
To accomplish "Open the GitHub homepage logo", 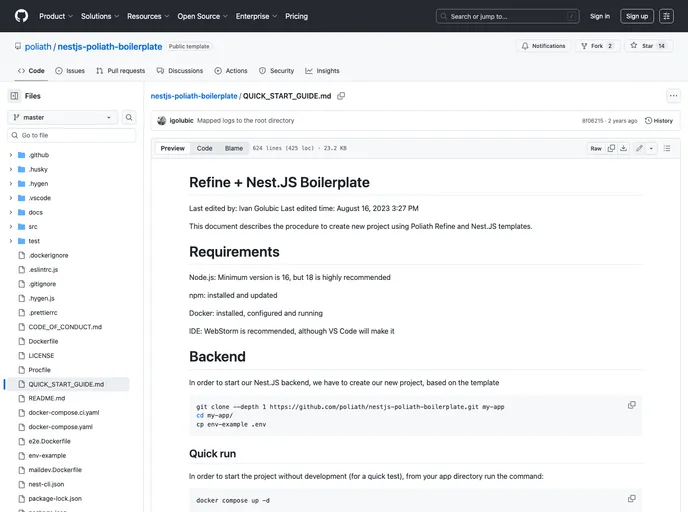I will click(21, 16).
